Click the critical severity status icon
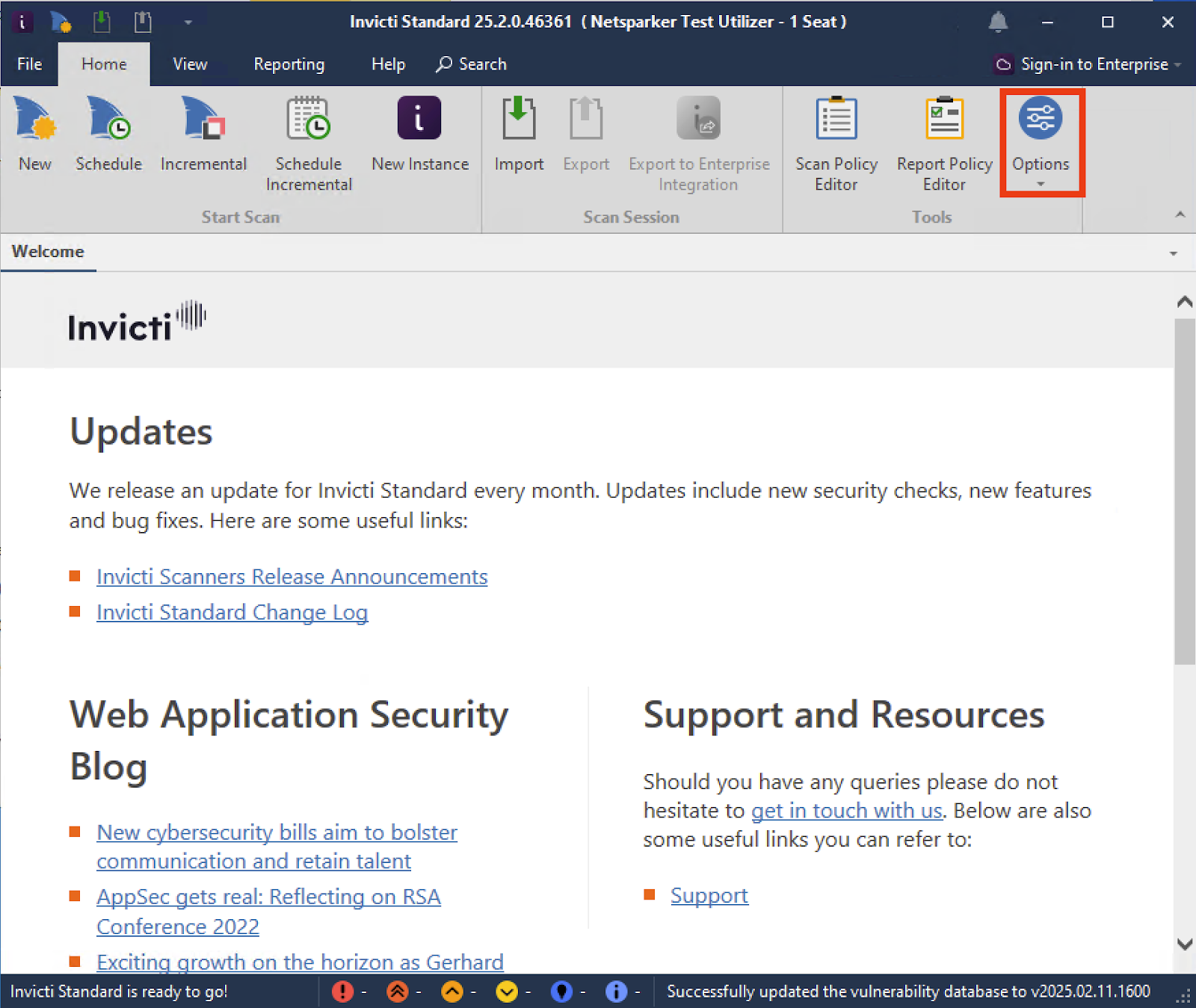 click(342, 992)
